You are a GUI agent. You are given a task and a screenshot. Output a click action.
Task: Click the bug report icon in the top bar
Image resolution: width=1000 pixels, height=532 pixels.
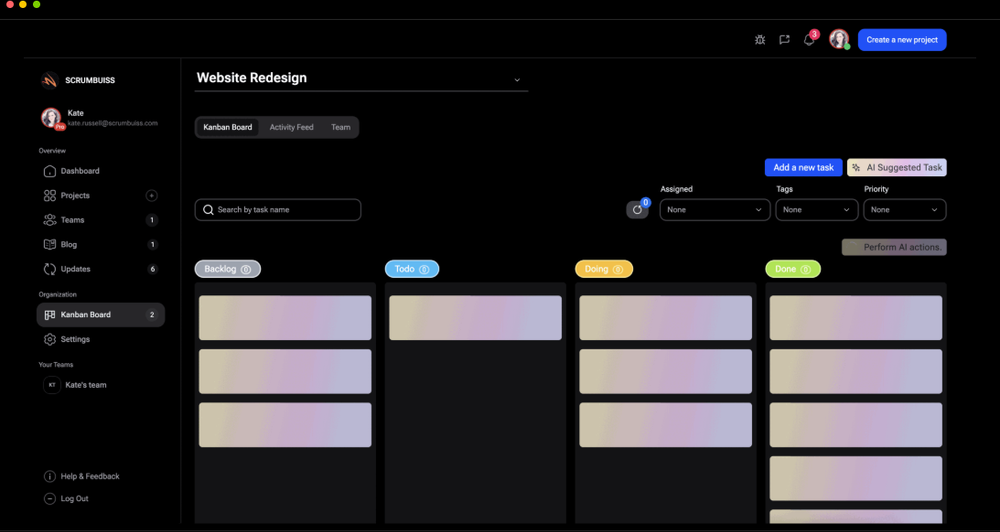click(x=760, y=40)
